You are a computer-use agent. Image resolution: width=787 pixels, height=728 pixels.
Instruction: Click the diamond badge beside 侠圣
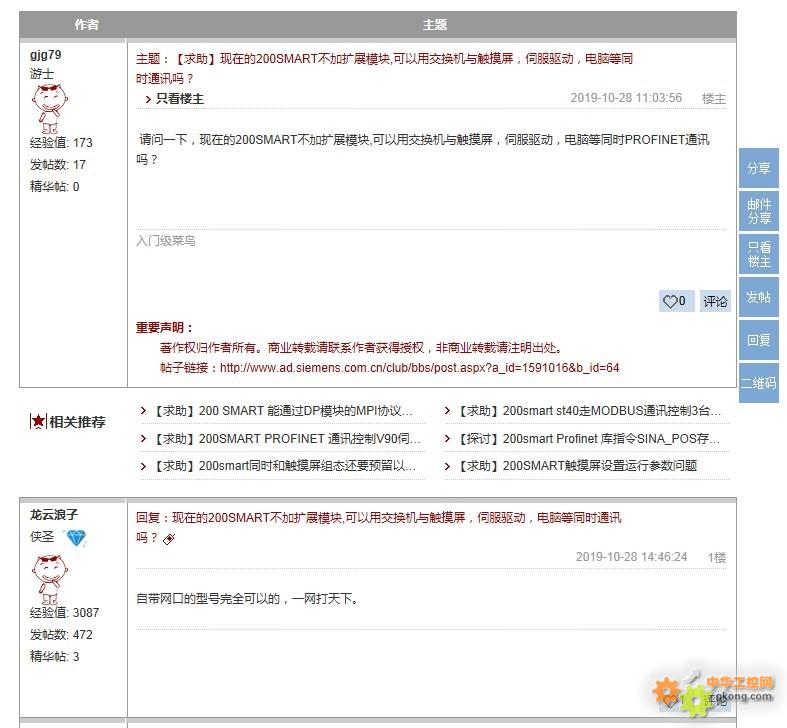point(76,538)
